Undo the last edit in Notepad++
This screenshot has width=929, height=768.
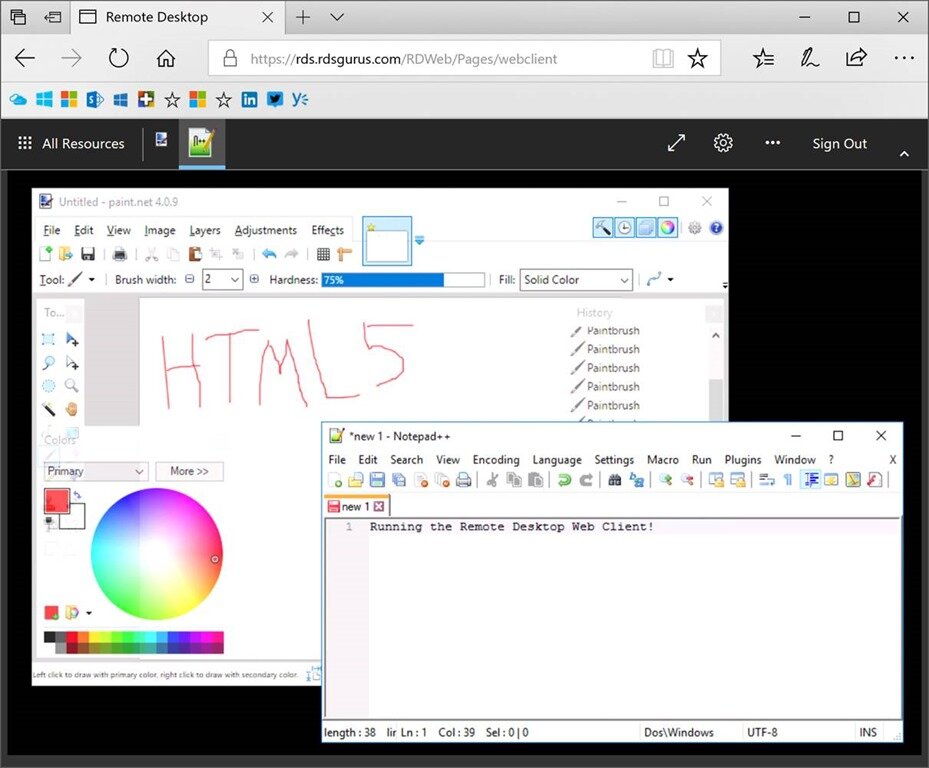coord(563,480)
